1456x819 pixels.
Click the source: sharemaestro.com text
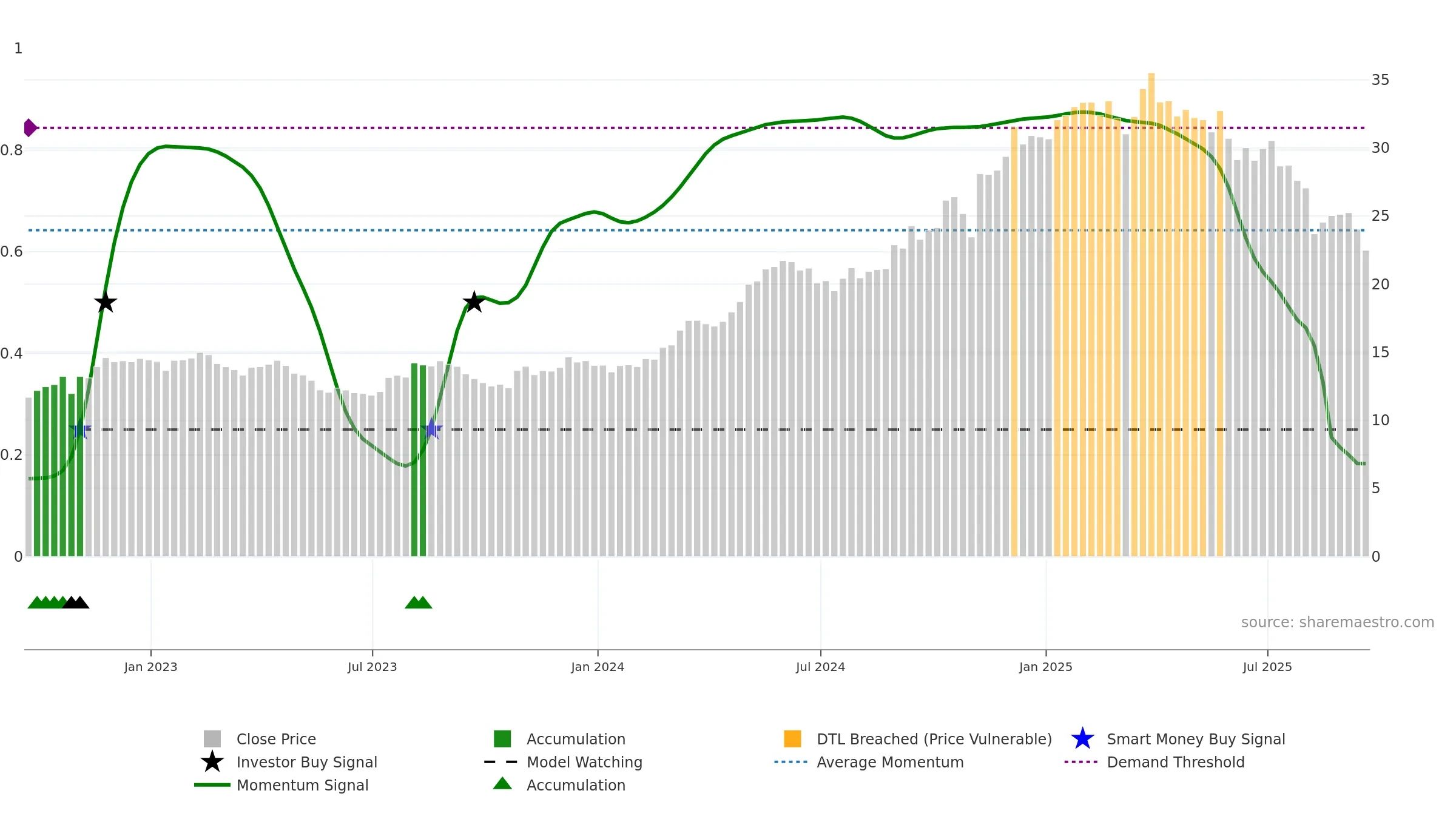(x=1338, y=622)
